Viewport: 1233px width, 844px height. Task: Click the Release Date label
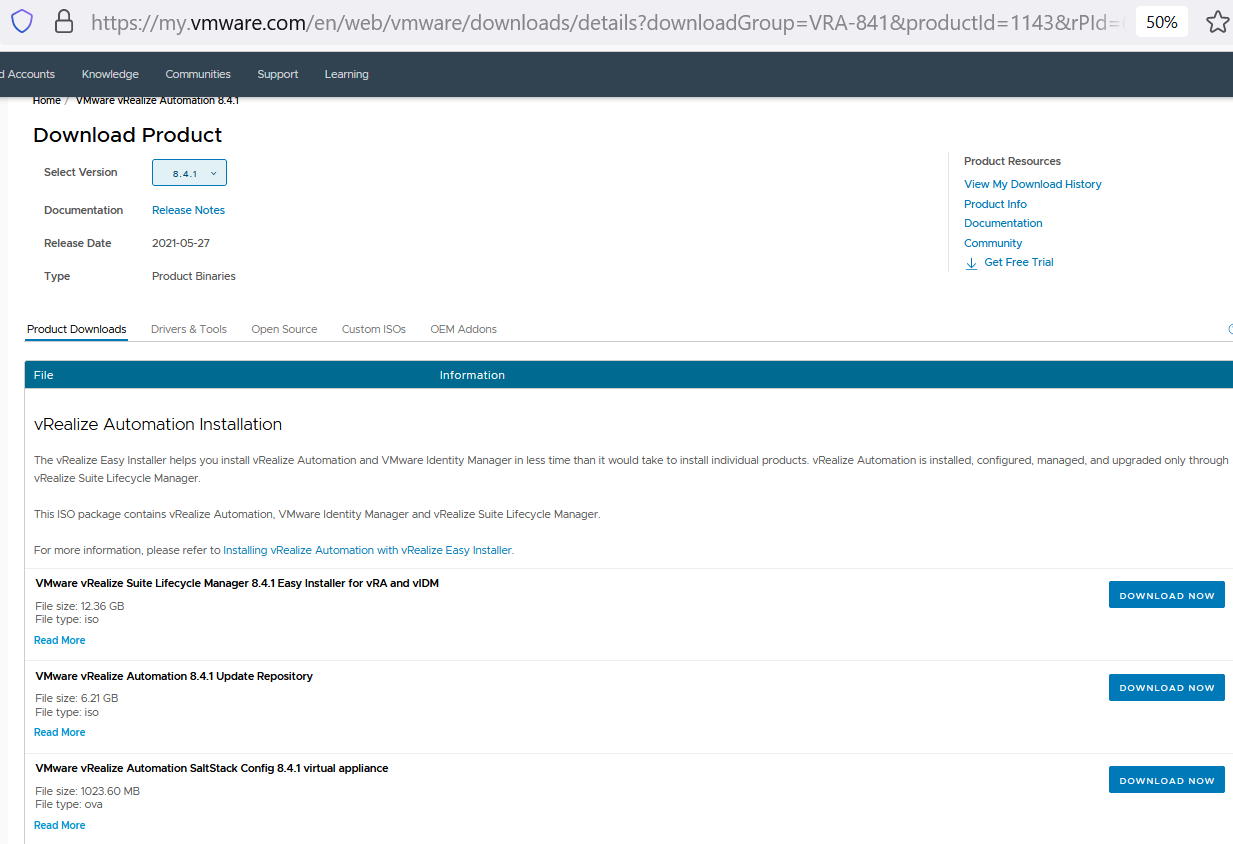pos(78,243)
